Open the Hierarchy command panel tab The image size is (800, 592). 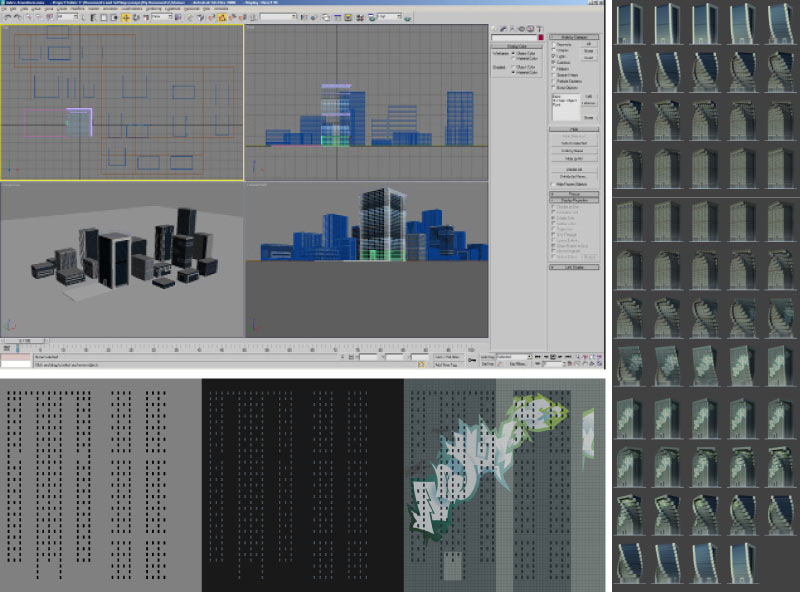click(514, 27)
